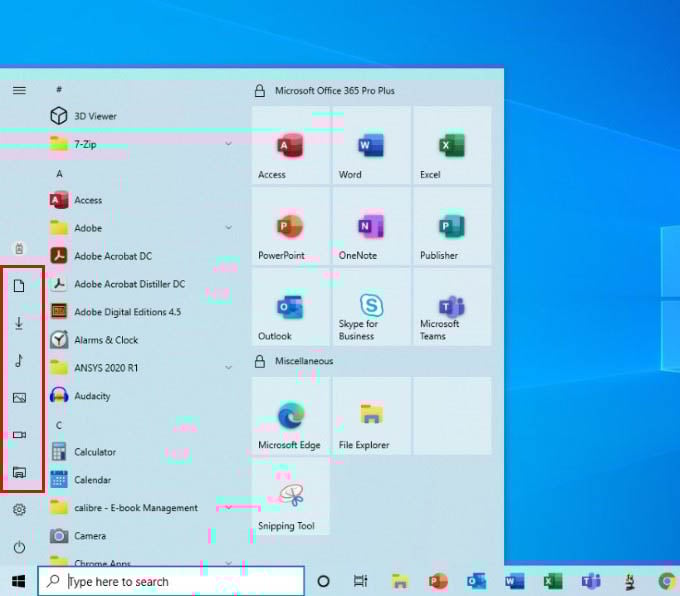
Task: Open Documents from Start sidebar
Action: point(19,286)
